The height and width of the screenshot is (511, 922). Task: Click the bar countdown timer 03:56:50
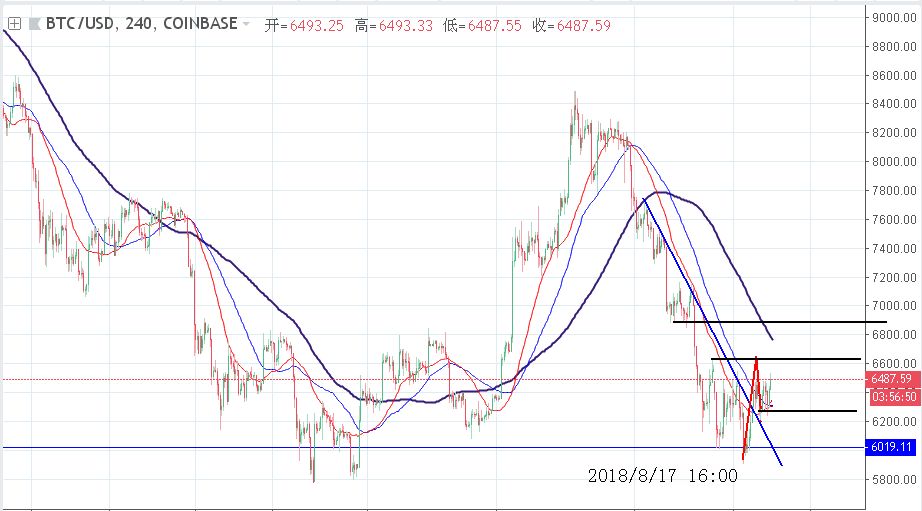click(x=891, y=396)
